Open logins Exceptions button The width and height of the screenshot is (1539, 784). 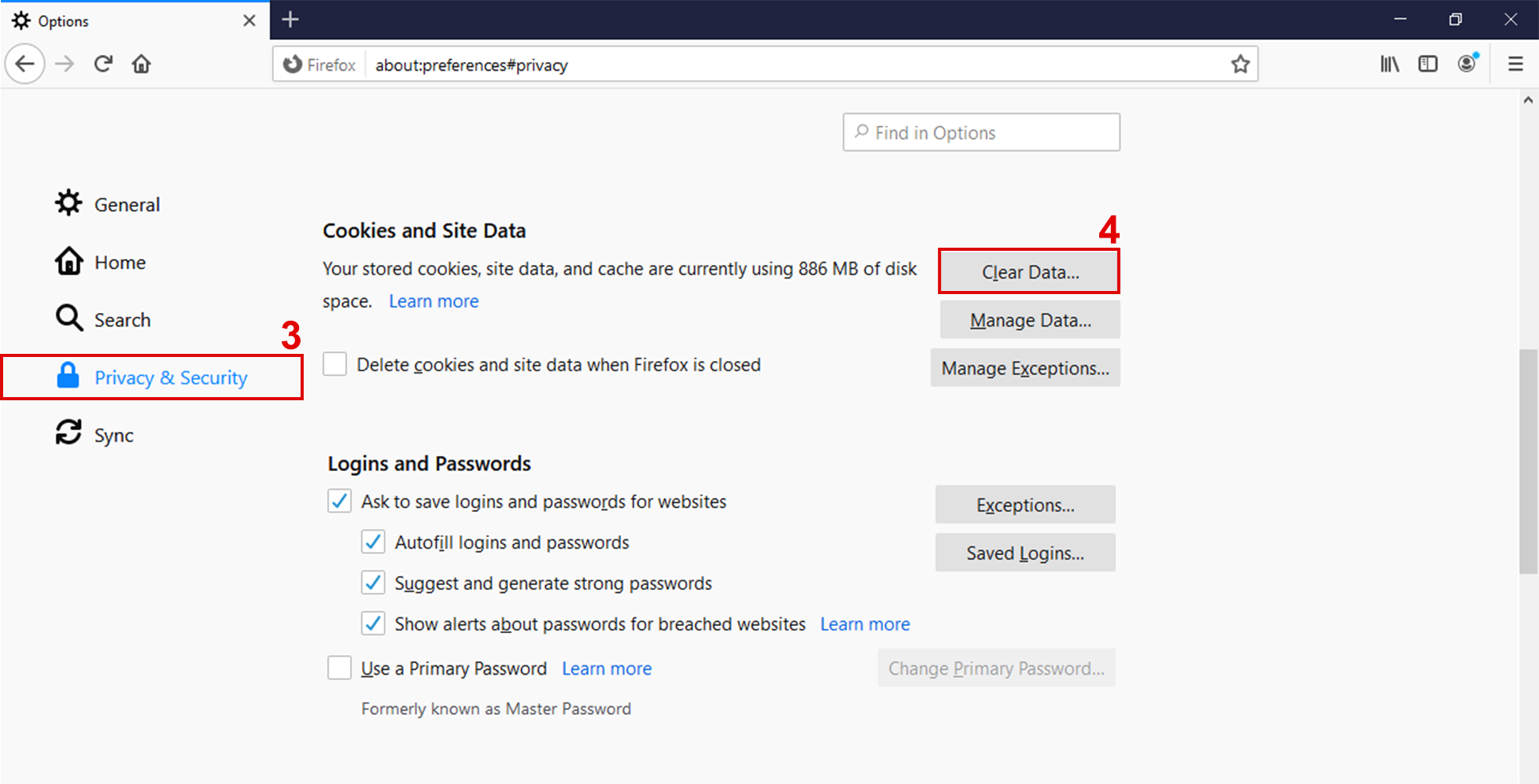(1025, 505)
